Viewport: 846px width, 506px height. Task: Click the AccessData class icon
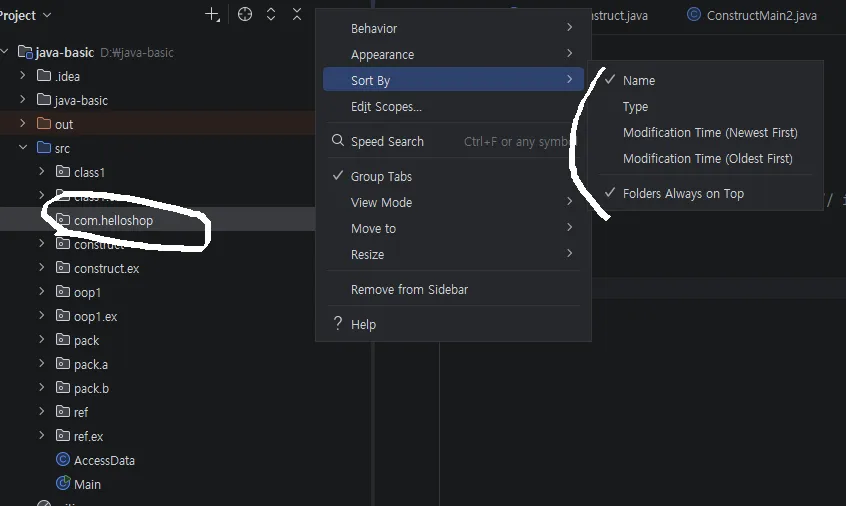(x=63, y=460)
